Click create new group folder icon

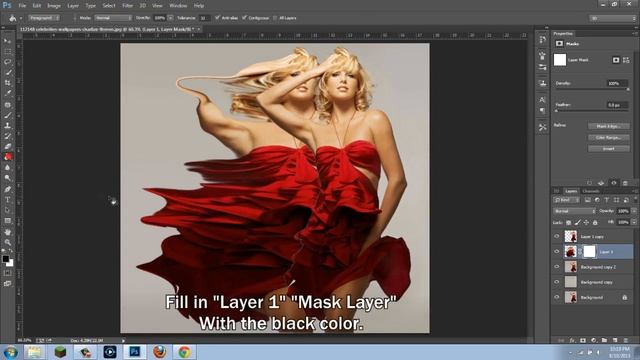(604, 340)
